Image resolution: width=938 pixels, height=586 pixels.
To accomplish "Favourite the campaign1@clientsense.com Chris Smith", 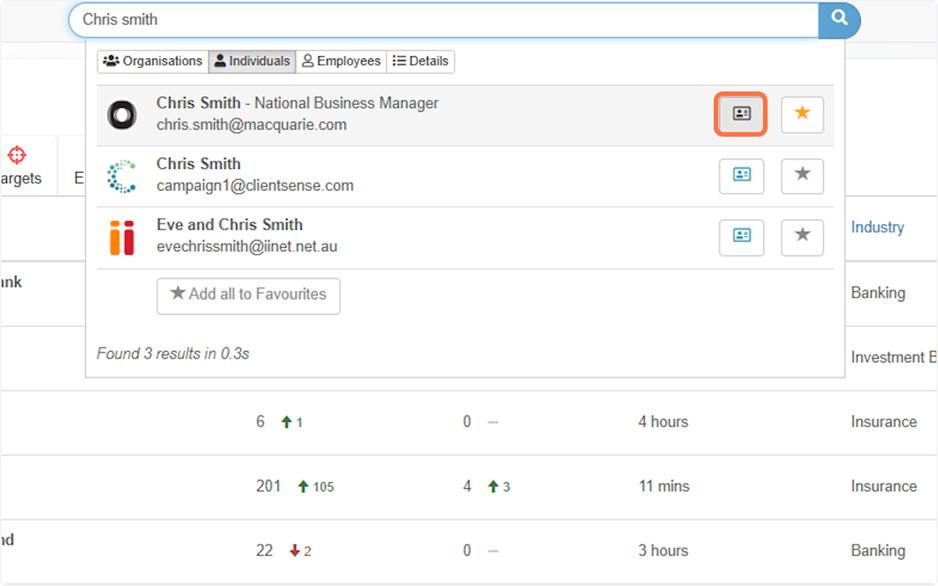I will click(802, 175).
